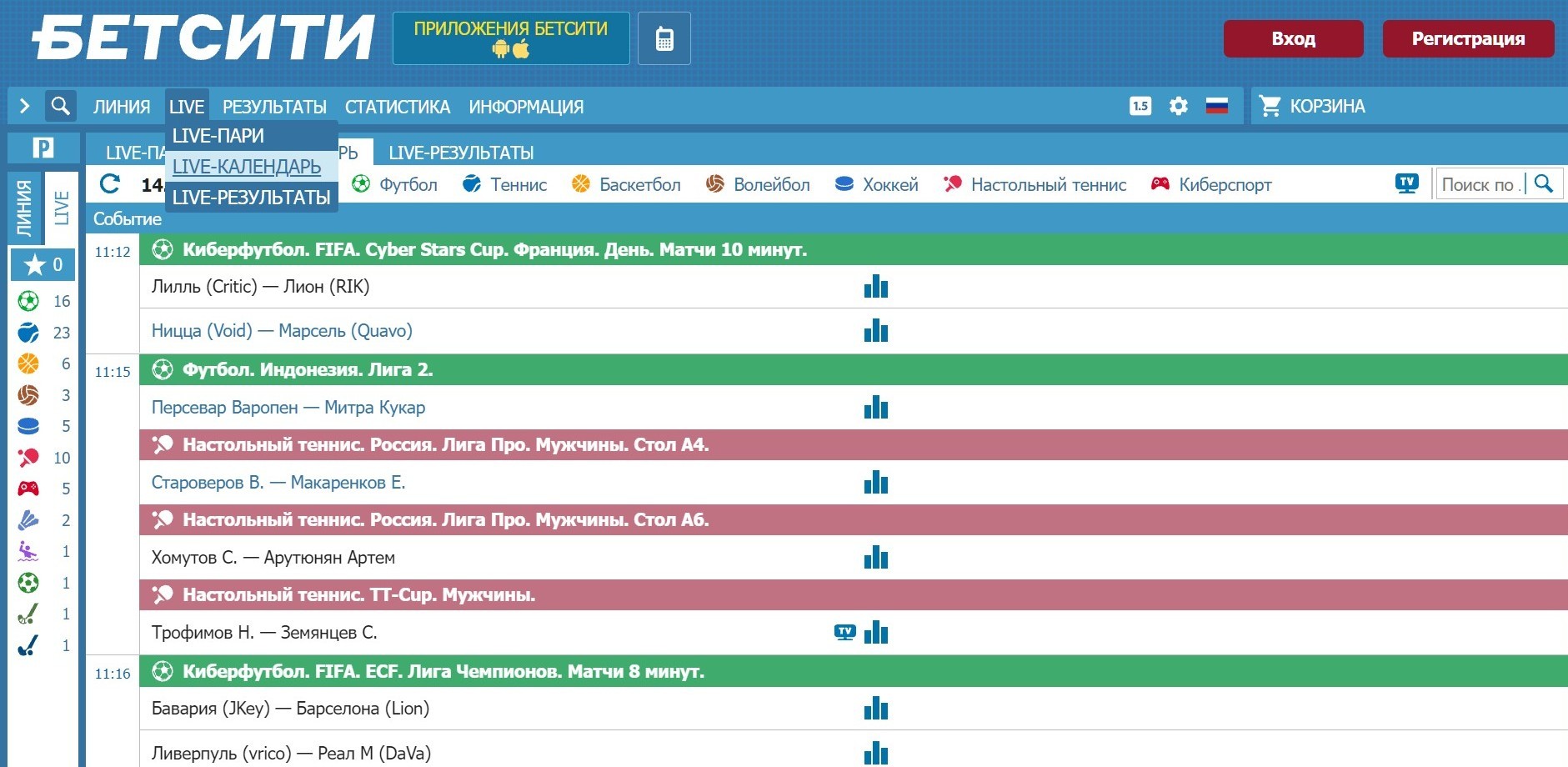Select the sidebar tennis ball icon

tap(28, 333)
